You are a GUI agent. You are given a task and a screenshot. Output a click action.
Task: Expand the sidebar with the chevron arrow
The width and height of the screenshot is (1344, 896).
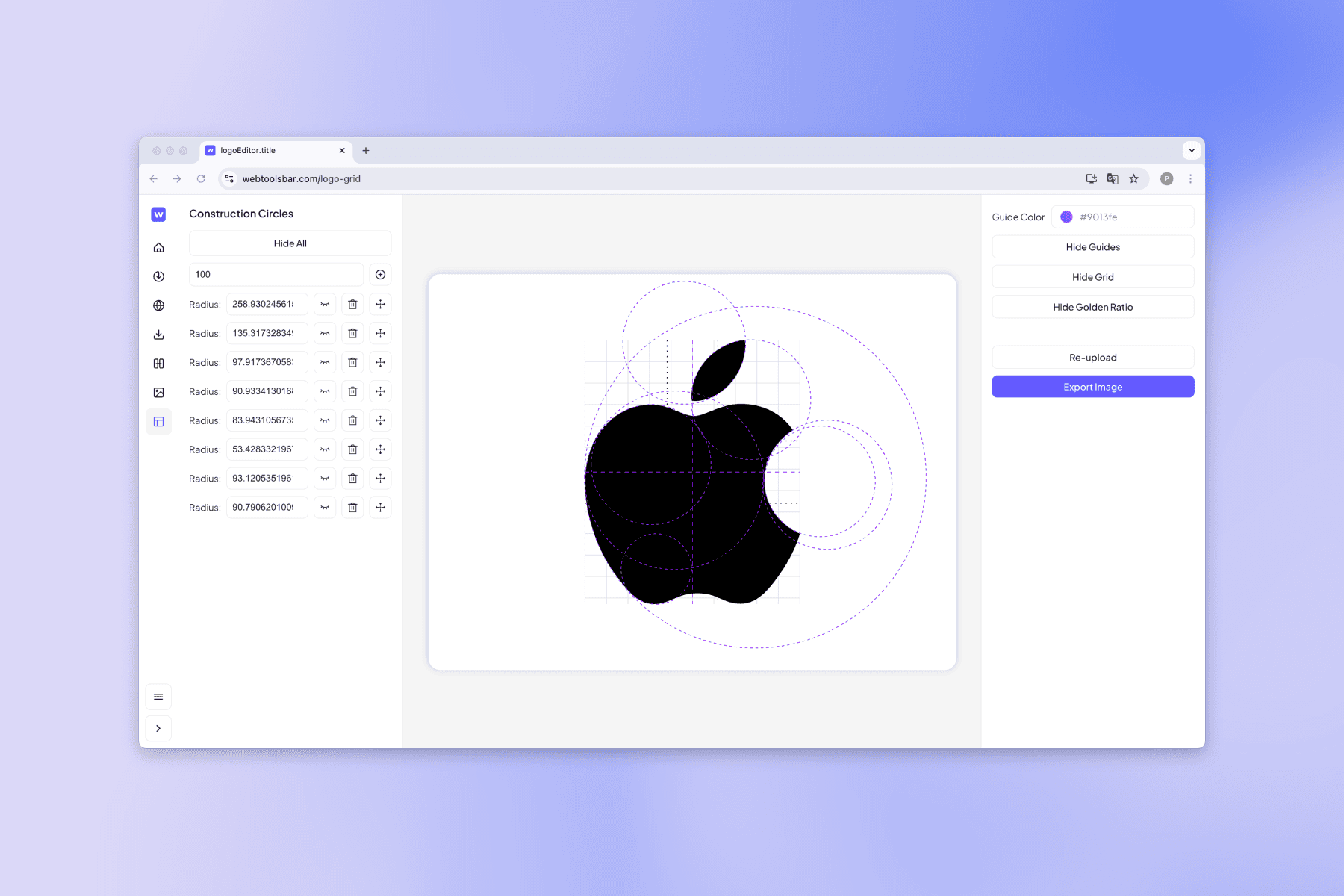tap(158, 728)
